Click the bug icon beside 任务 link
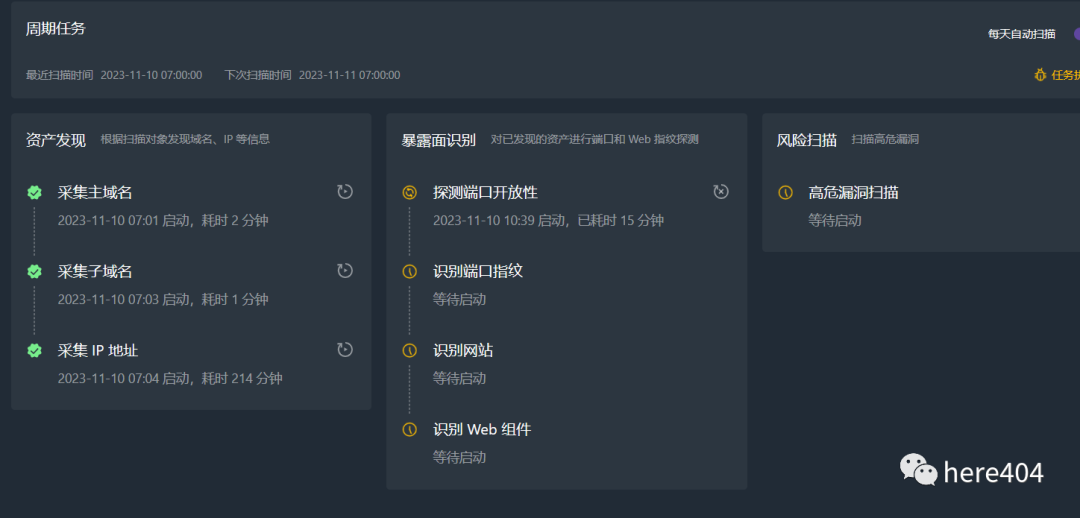Image resolution: width=1080 pixels, height=518 pixels. point(1040,75)
